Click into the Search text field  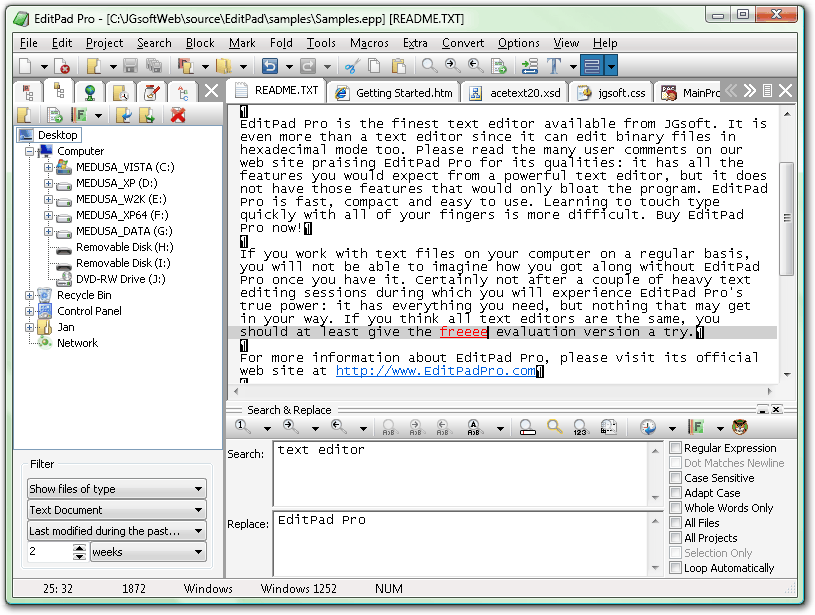click(x=461, y=474)
